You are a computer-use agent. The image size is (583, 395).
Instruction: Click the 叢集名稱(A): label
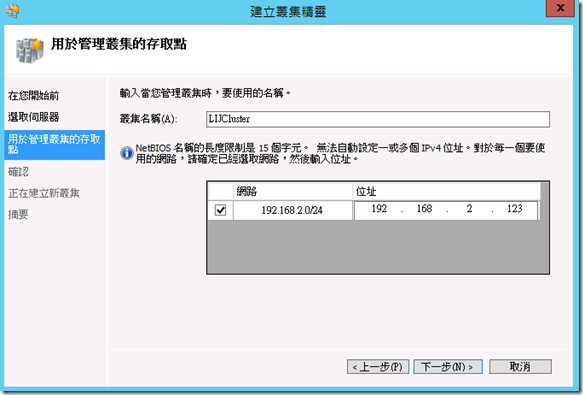(149, 119)
